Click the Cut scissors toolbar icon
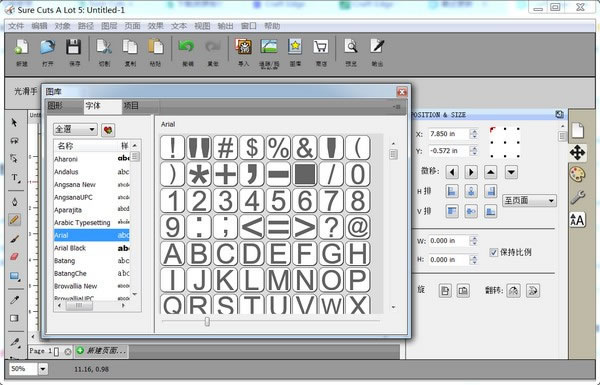600x385 pixels. click(x=104, y=47)
